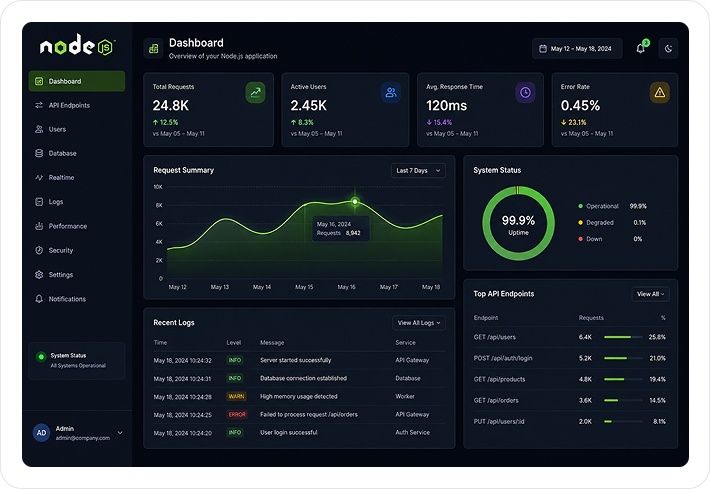Click the Total Requests trend chart icon
The image size is (710, 489).
click(255, 92)
